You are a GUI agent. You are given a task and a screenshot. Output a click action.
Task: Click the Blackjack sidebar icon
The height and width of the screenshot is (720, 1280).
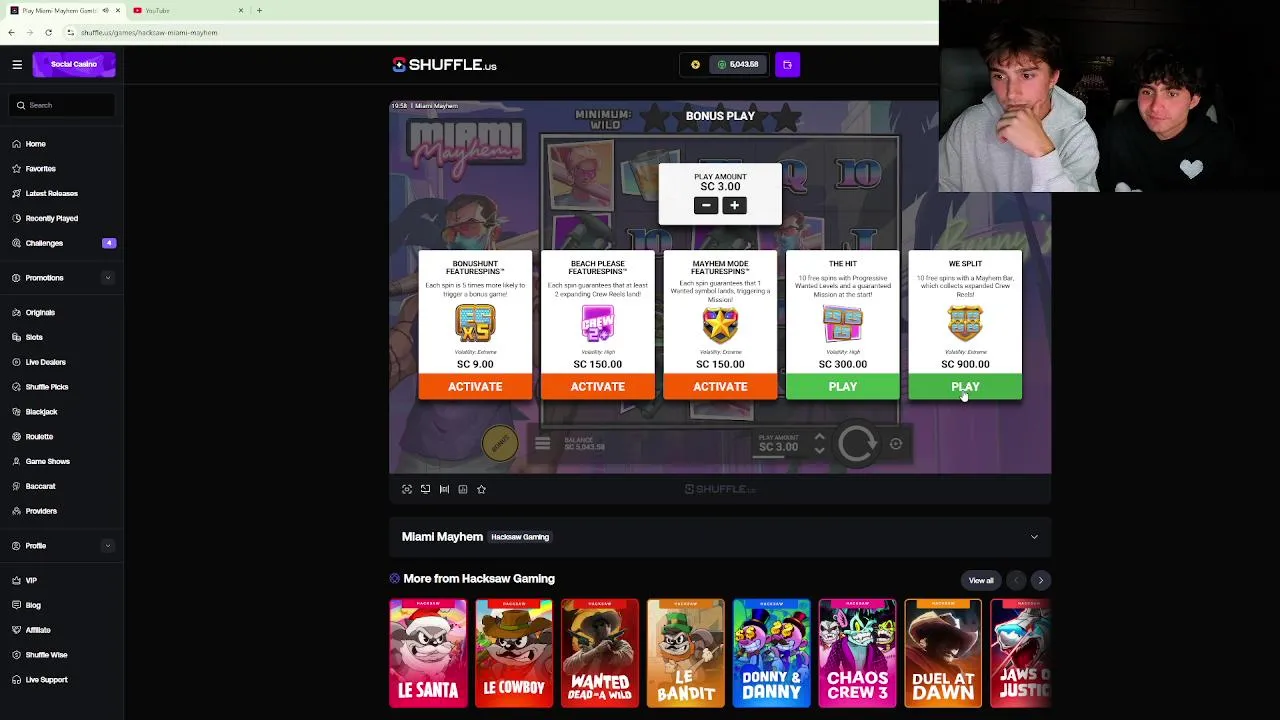coord(17,412)
